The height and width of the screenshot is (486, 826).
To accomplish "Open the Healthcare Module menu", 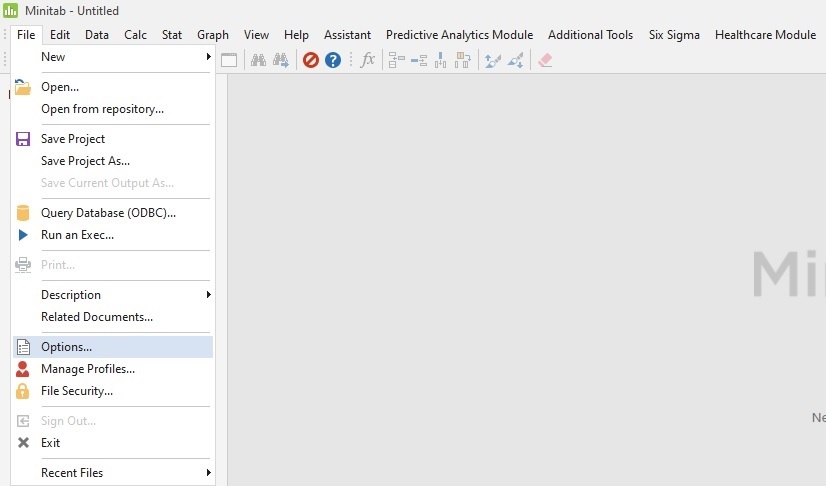I will tap(765, 35).
